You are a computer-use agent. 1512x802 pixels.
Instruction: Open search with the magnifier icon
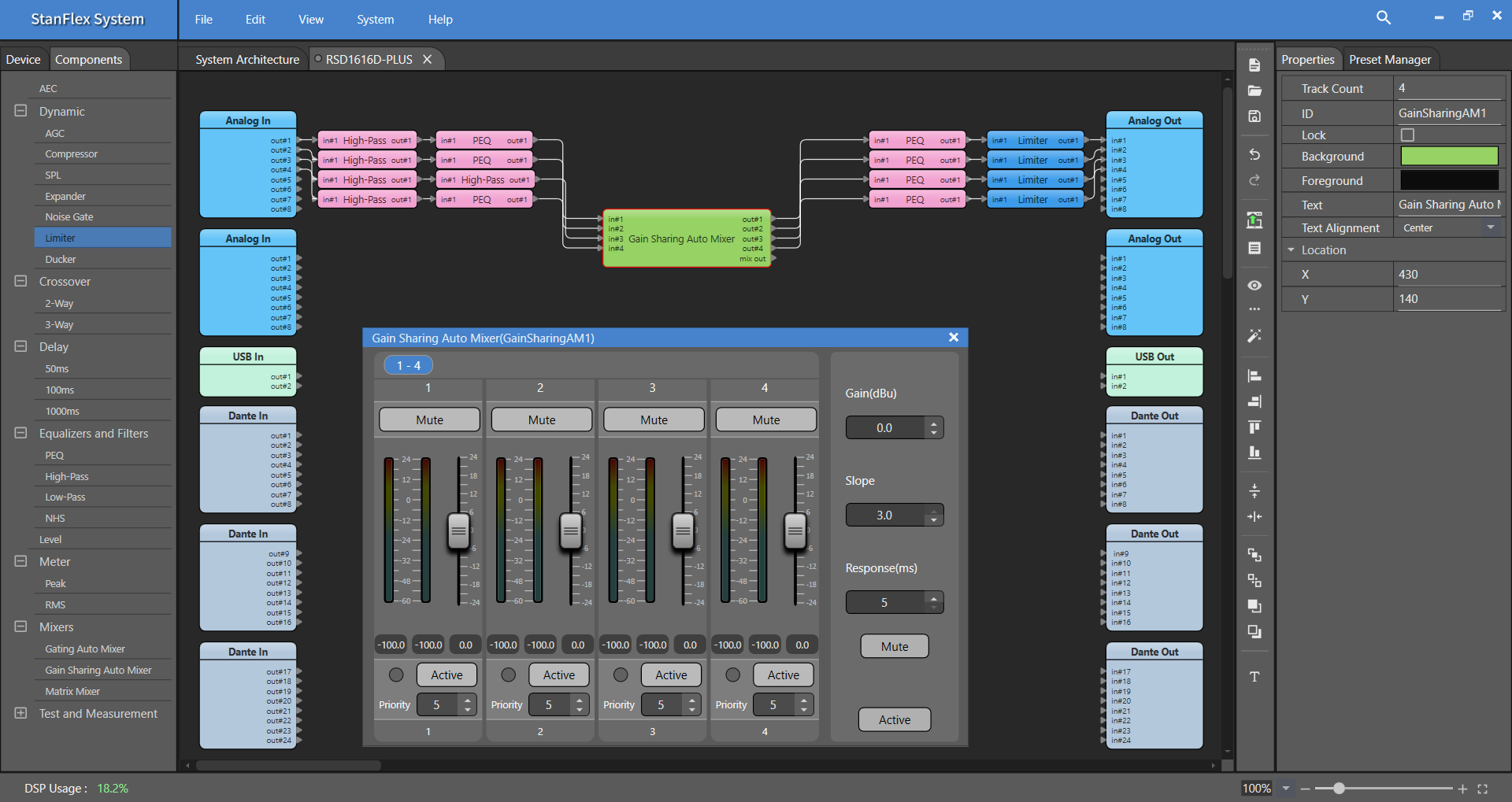coord(1383,18)
